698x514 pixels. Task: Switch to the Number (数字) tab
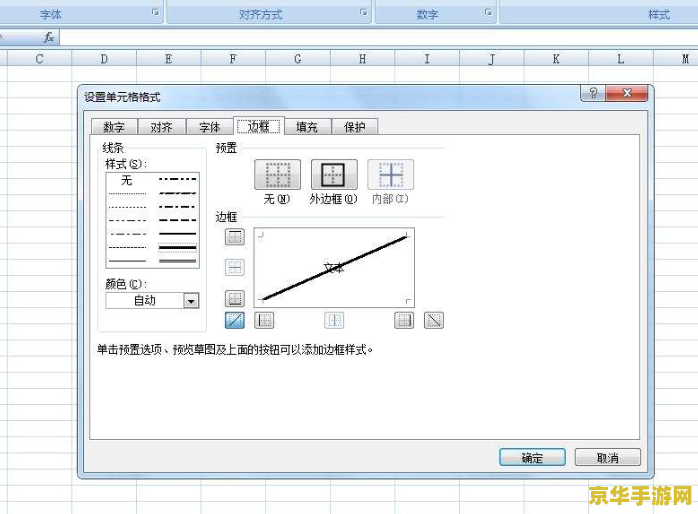tap(114, 127)
